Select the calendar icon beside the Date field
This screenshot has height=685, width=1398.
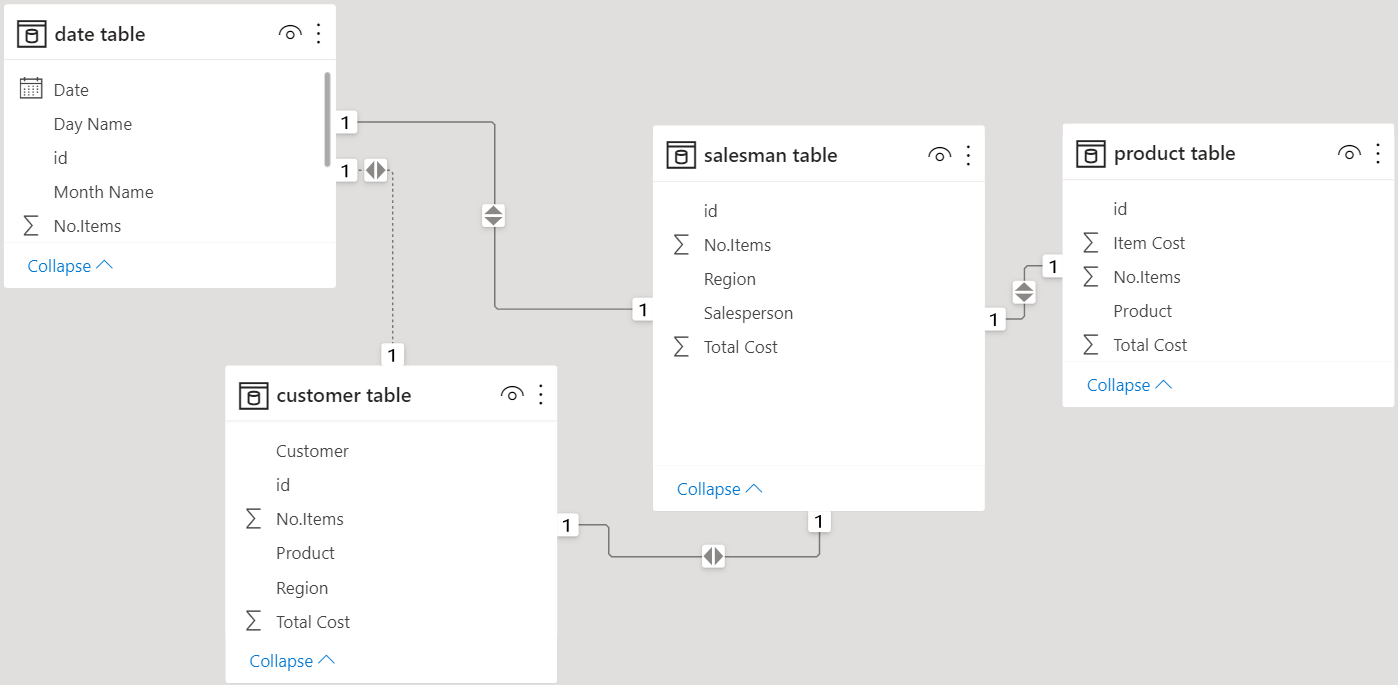29,89
